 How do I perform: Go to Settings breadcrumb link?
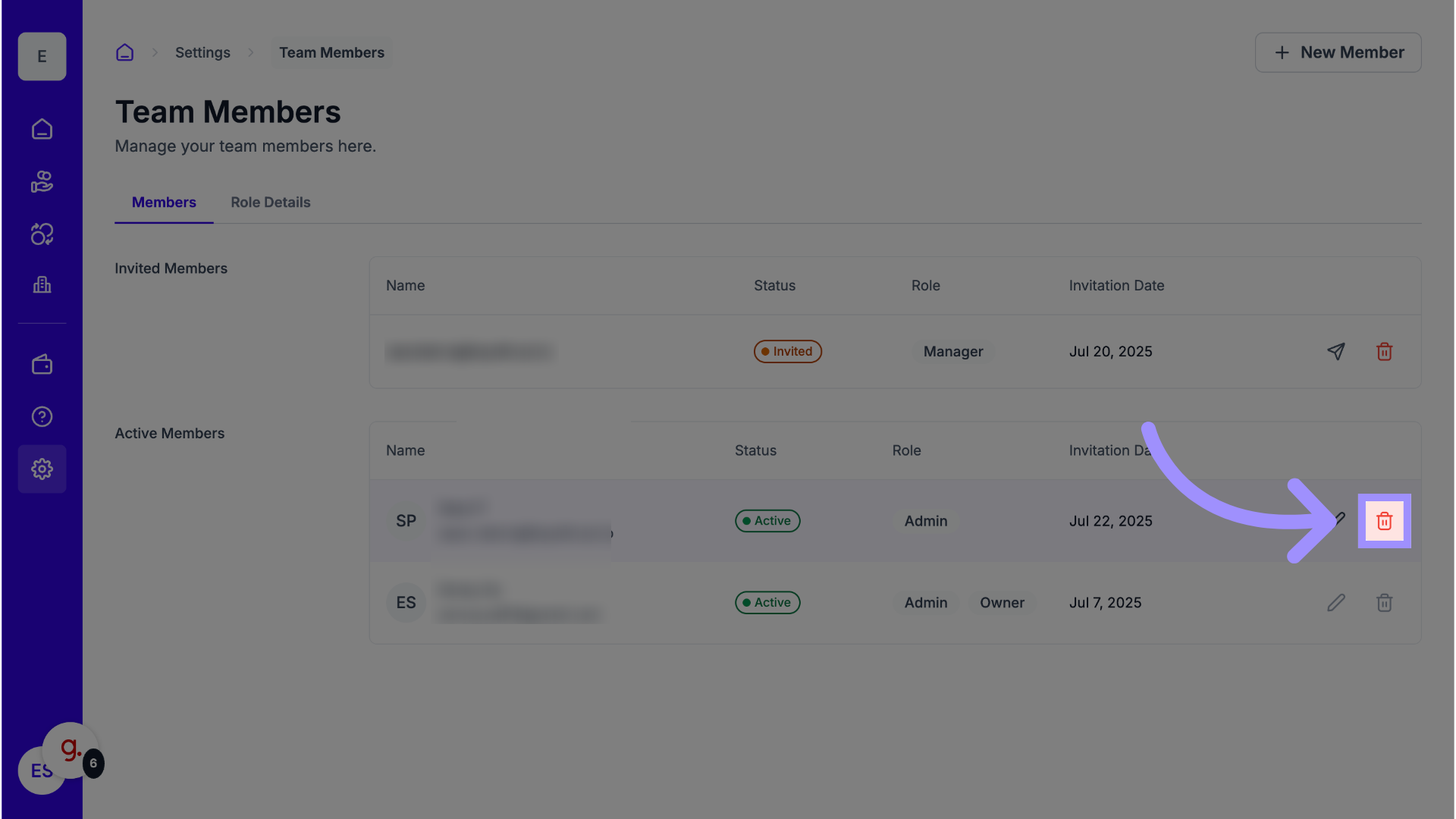click(x=202, y=52)
